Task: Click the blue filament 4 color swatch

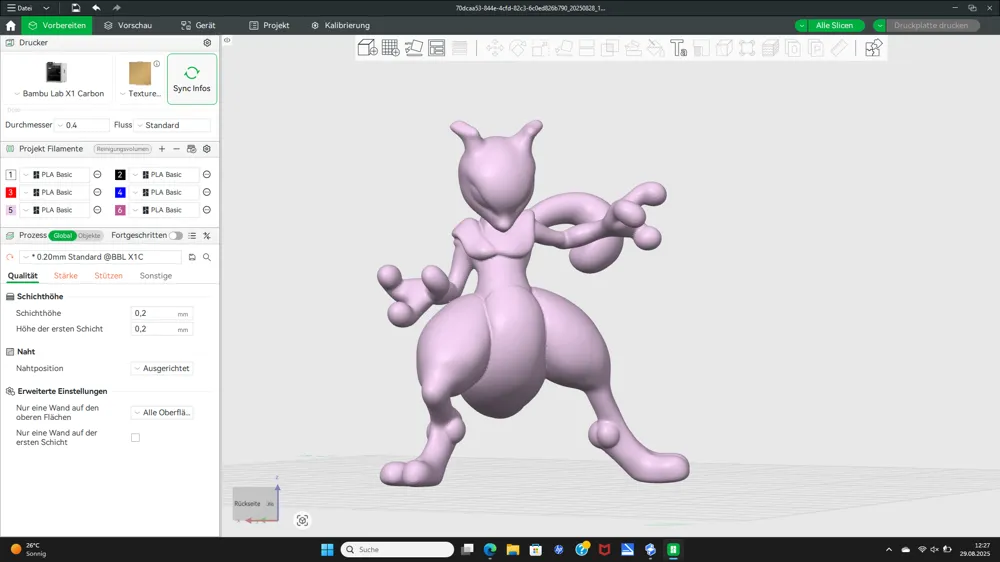Action: [x=120, y=192]
